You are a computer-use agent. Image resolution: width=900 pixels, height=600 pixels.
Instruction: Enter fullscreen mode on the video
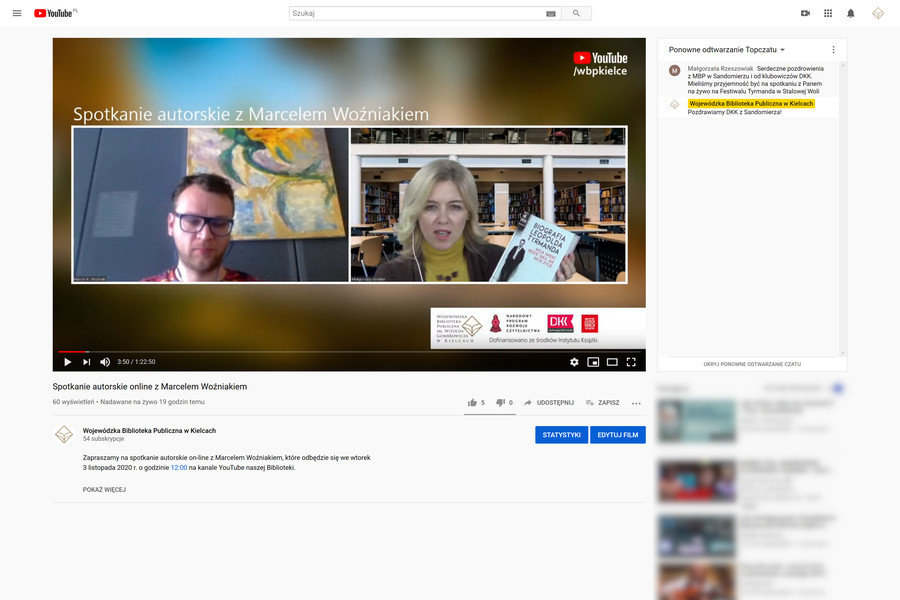(x=631, y=362)
